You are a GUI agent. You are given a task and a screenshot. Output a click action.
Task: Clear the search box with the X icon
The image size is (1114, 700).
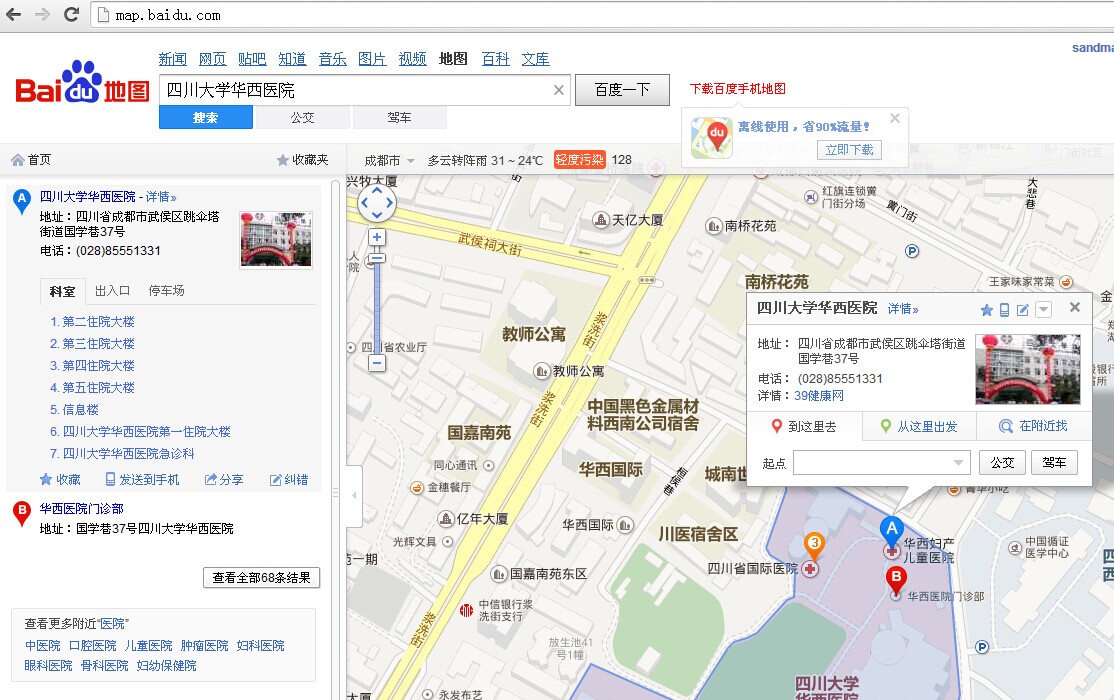click(x=559, y=90)
